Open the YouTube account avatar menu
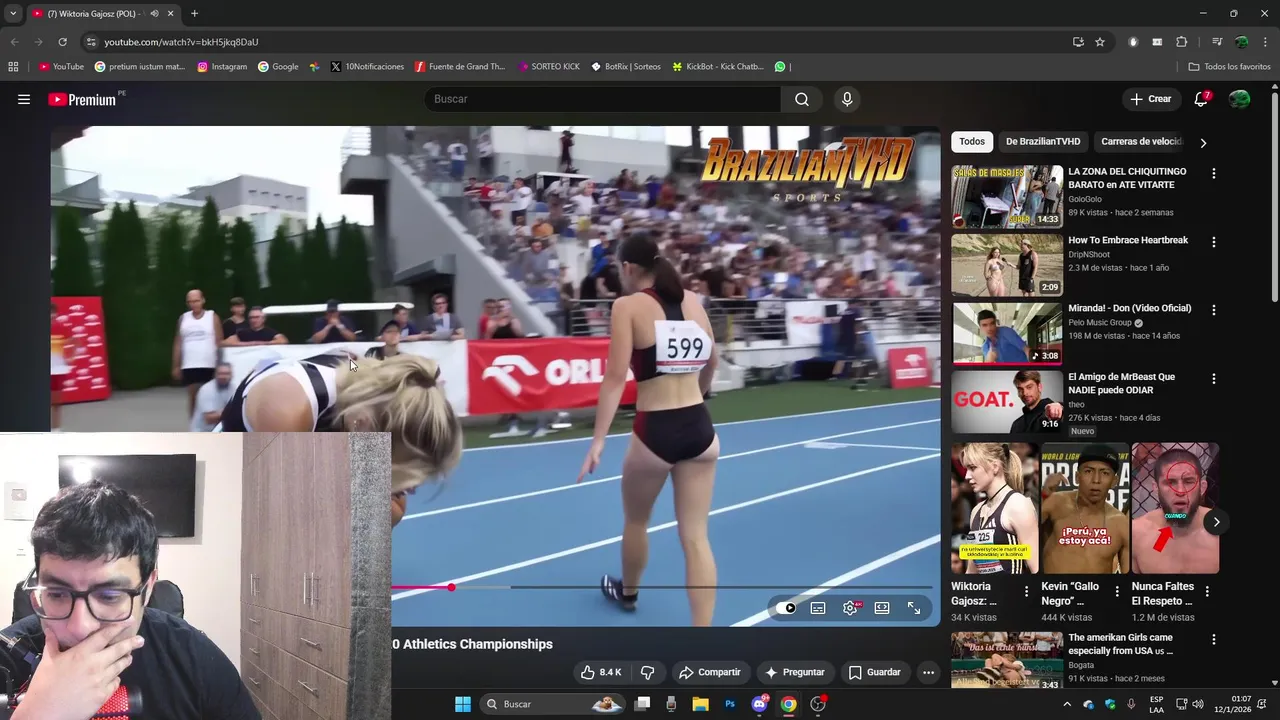 click(x=1239, y=99)
